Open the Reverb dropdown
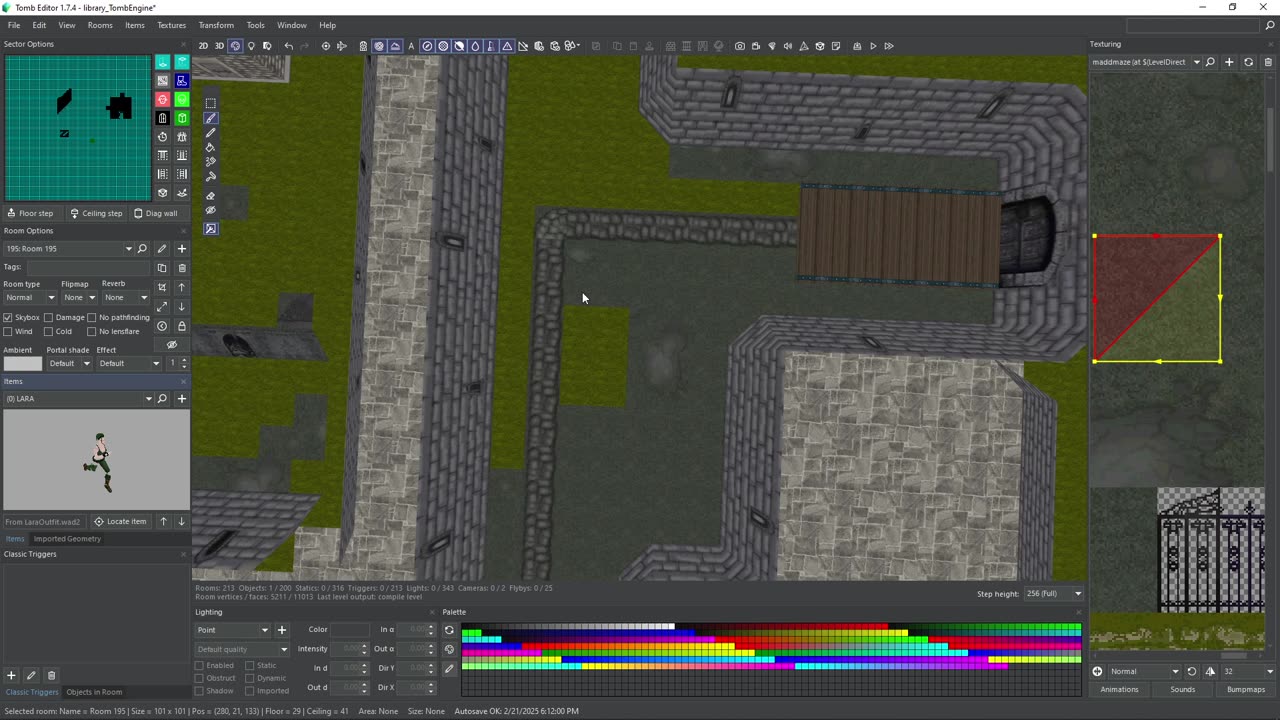Viewport: 1280px width, 720px height. [x=127, y=297]
